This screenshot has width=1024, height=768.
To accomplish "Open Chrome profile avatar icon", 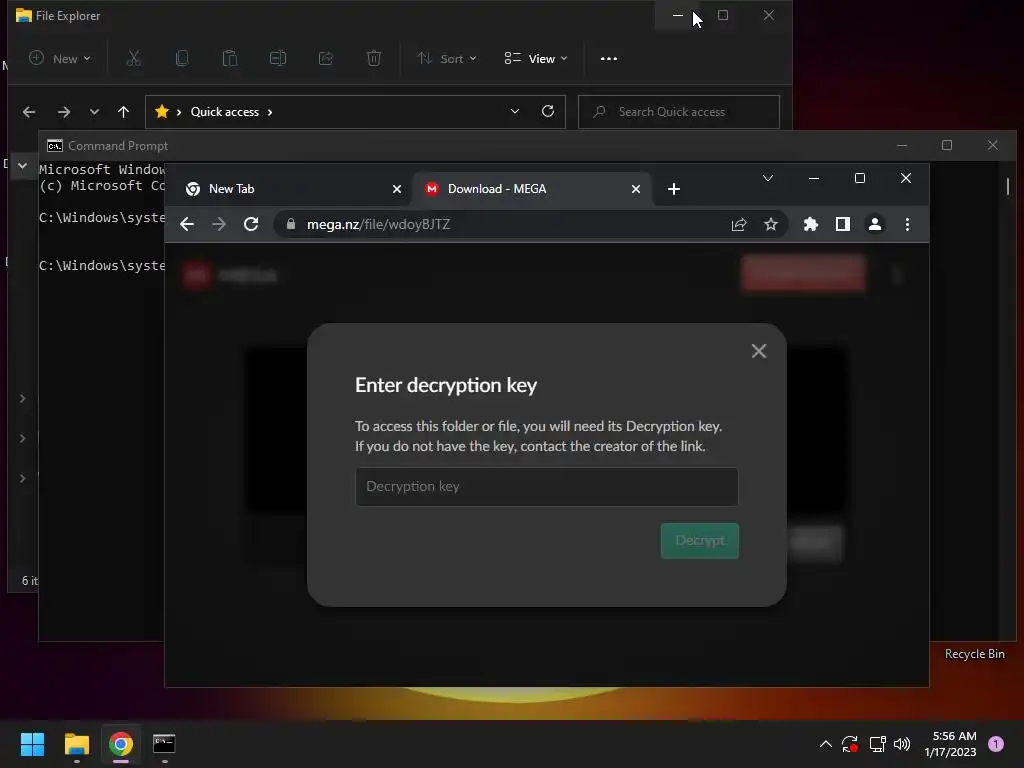I will [x=875, y=225].
